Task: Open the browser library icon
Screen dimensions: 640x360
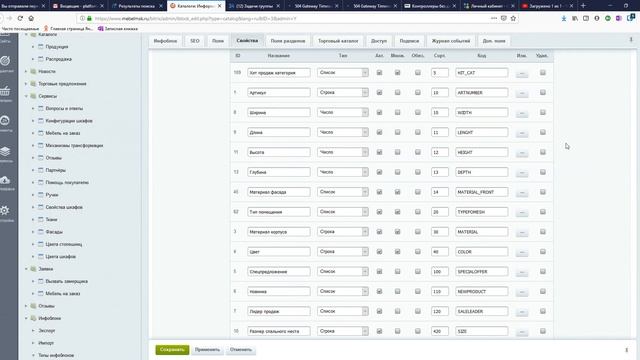Action: coord(575,18)
